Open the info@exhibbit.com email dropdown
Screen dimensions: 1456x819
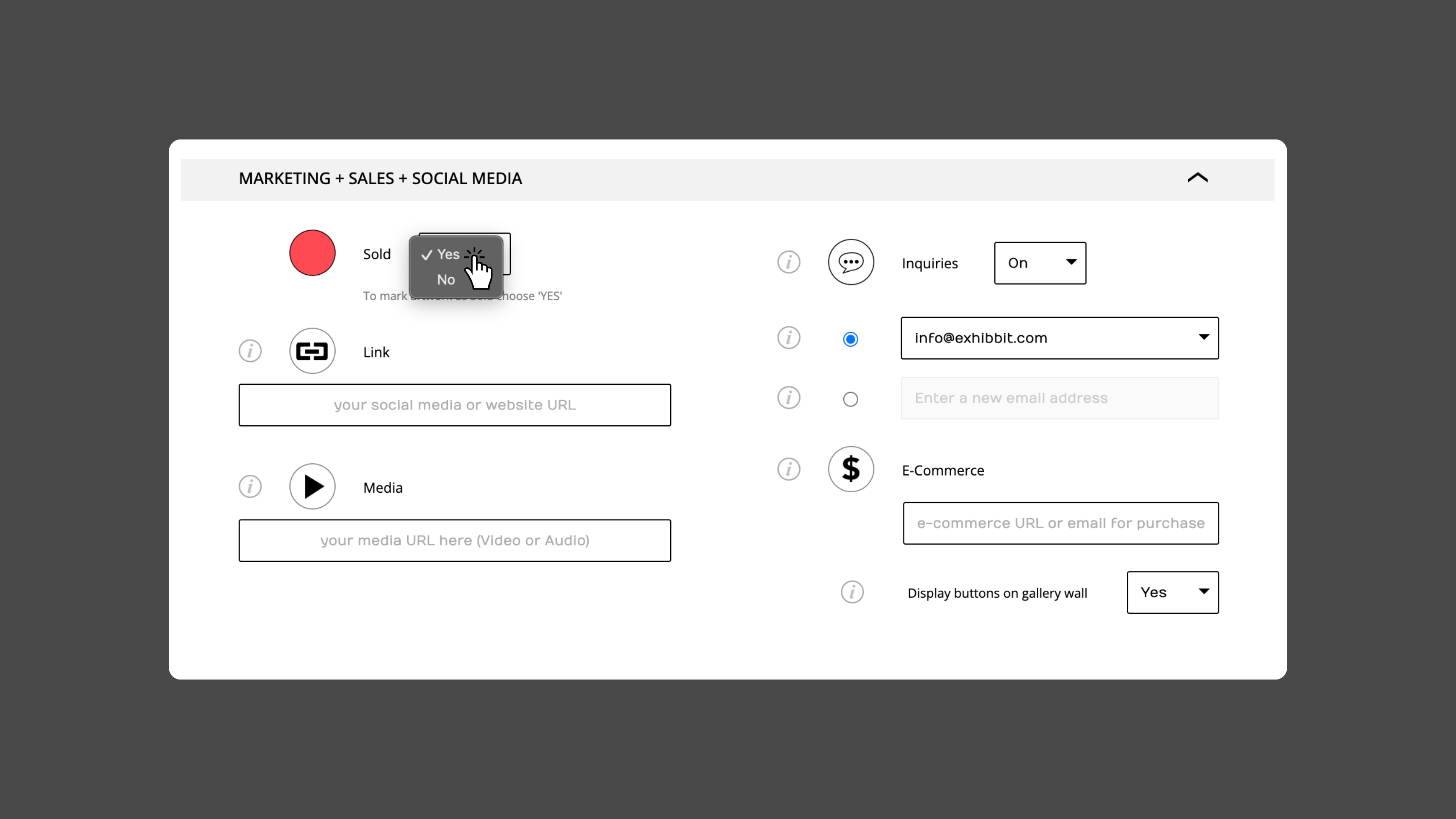pyautogui.click(x=1060, y=338)
